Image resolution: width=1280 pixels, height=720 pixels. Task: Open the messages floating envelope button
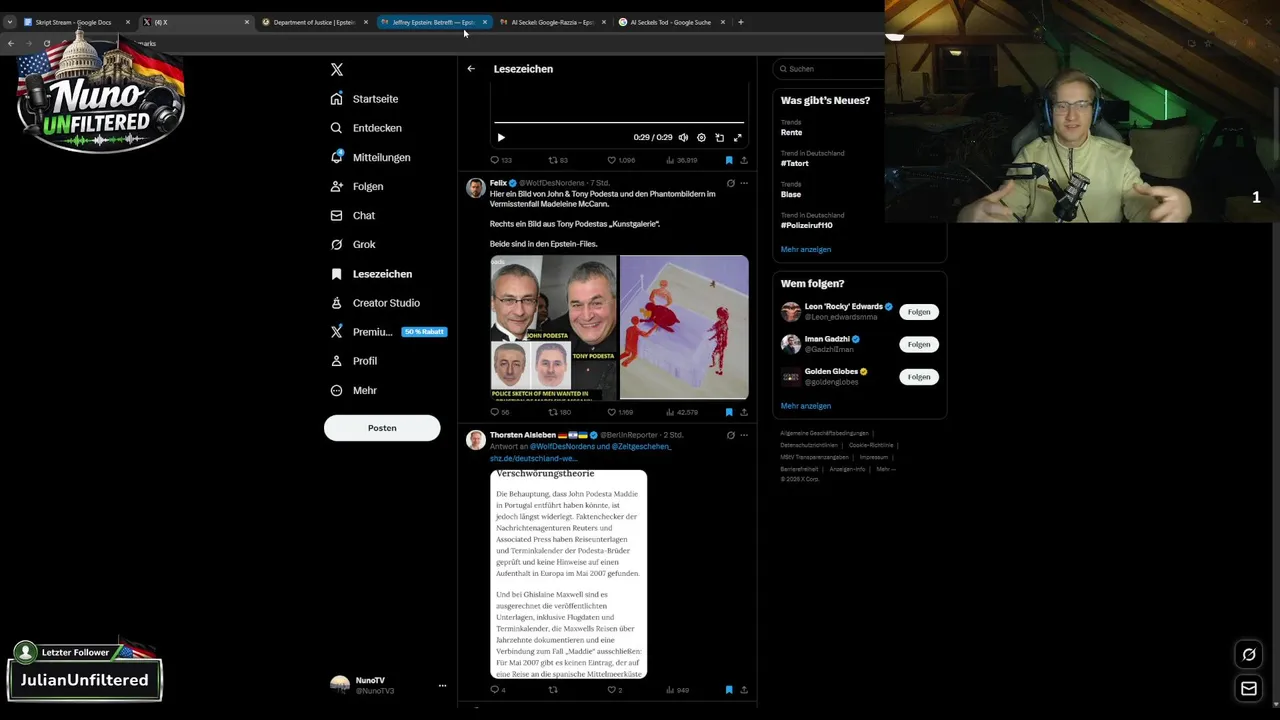[1249, 688]
